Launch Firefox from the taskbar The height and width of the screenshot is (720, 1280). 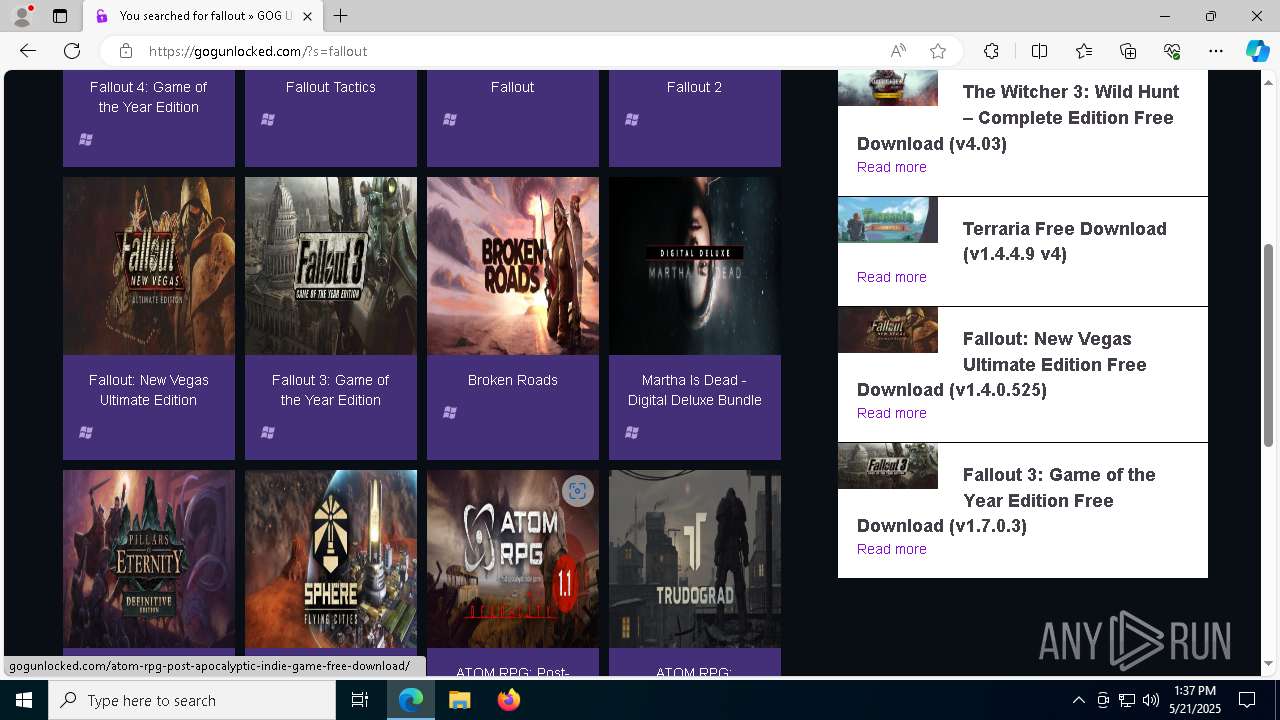pos(508,700)
